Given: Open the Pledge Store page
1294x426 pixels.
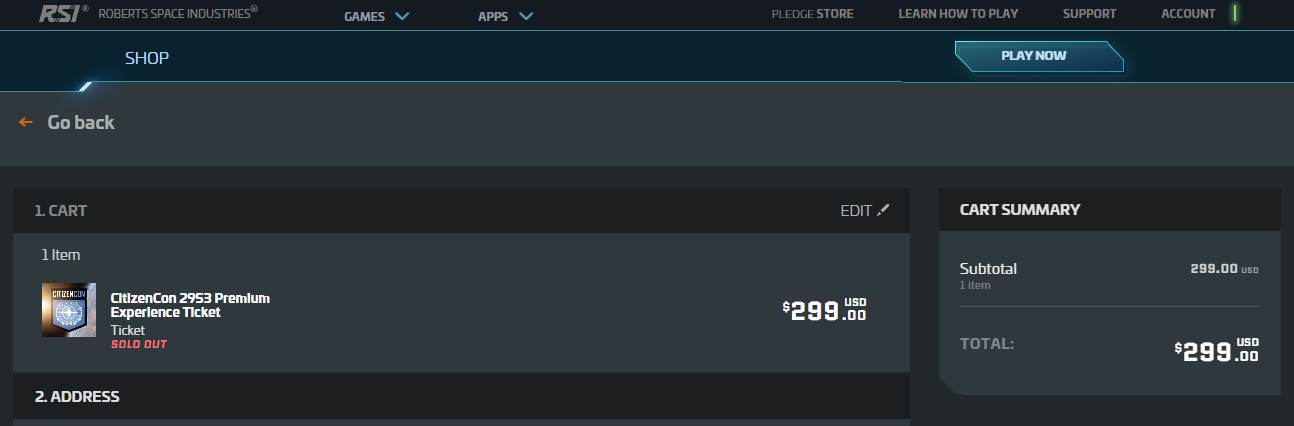Looking at the screenshot, I should tap(812, 14).
